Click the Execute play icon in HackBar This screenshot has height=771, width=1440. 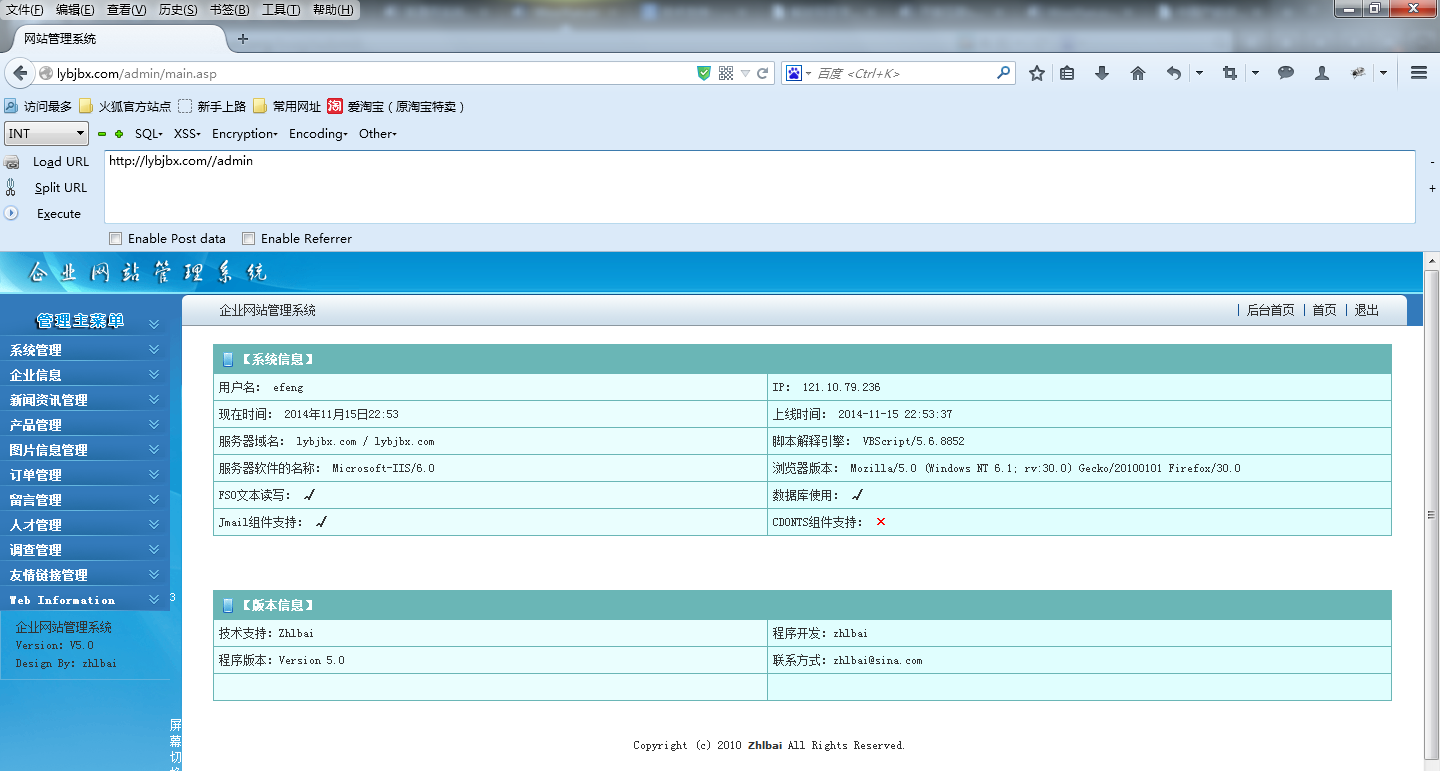pyautogui.click(x=12, y=213)
